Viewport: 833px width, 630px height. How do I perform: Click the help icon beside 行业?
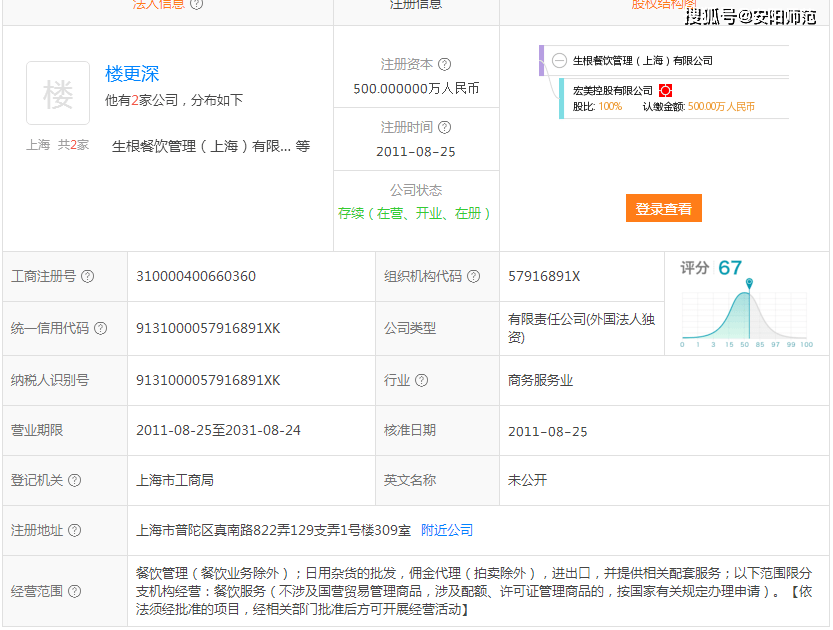click(422, 380)
